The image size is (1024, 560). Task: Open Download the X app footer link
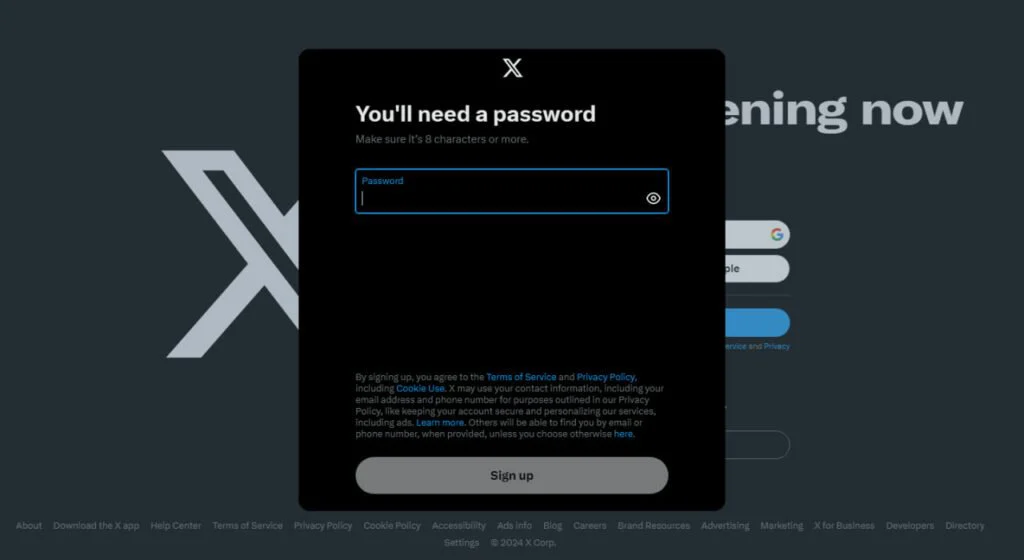(96, 525)
